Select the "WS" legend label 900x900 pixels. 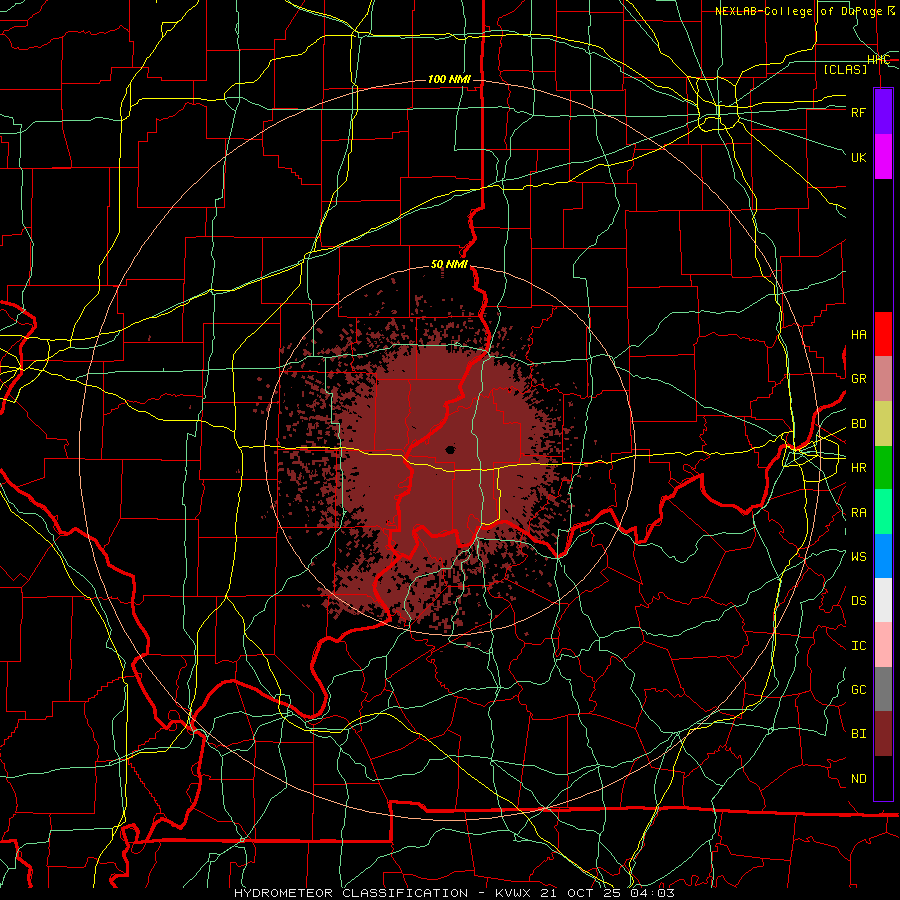[x=858, y=557]
